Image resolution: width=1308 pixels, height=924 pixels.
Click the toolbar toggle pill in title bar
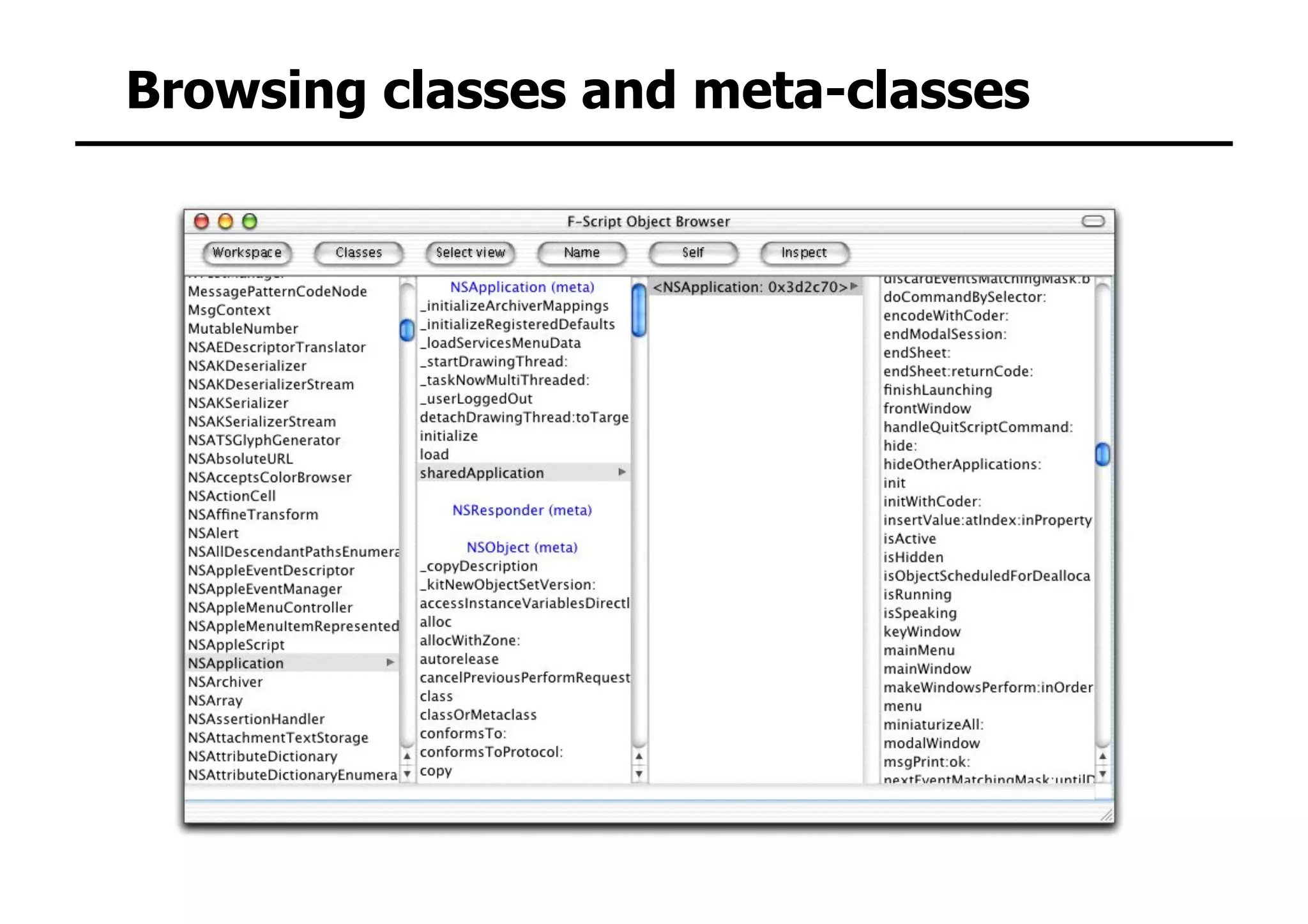[x=1093, y=221]
